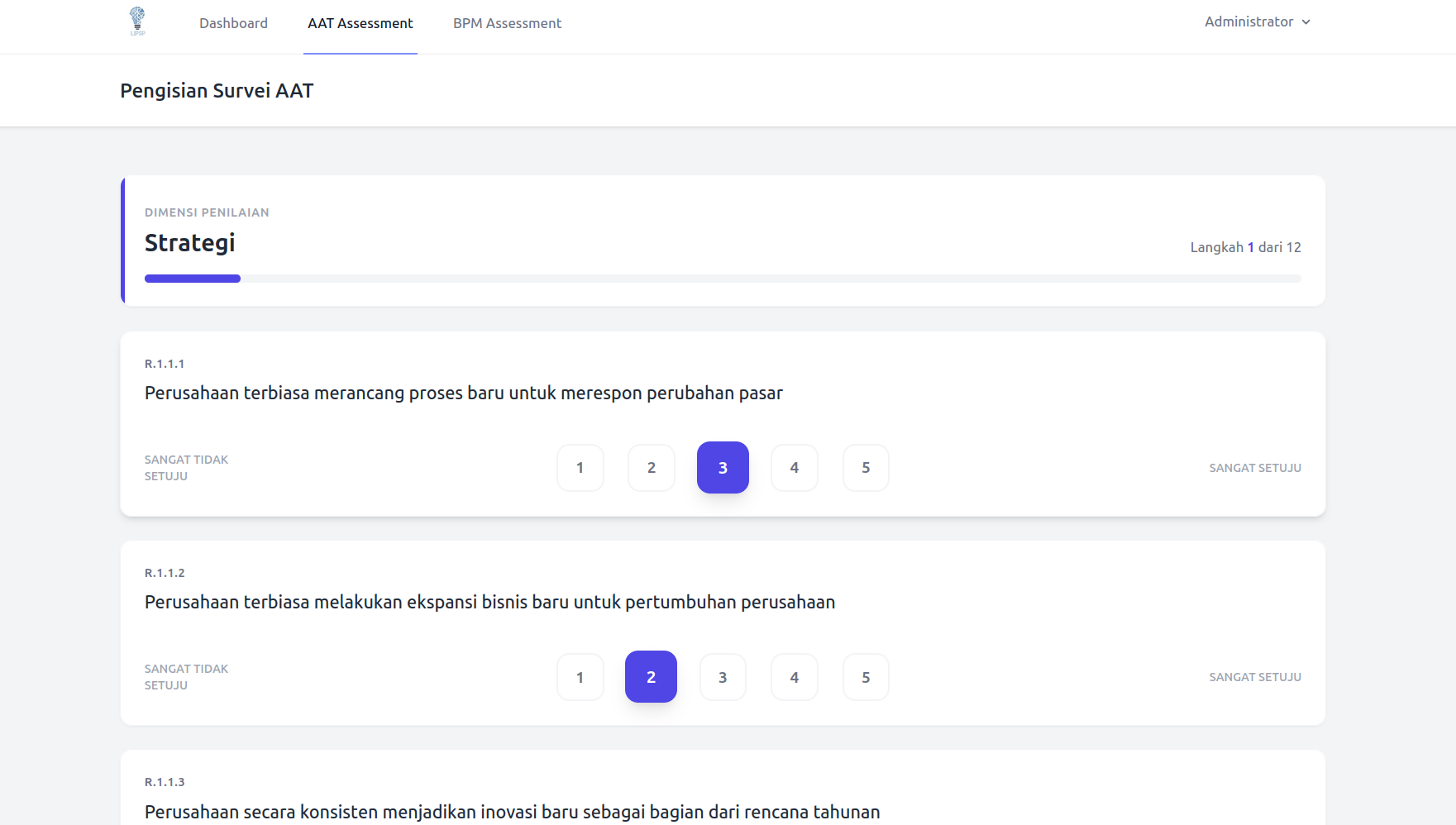This screenshot has height=825, width=1456.
Task: Switch to AAT Assessment tab
Action: [360, 23]
